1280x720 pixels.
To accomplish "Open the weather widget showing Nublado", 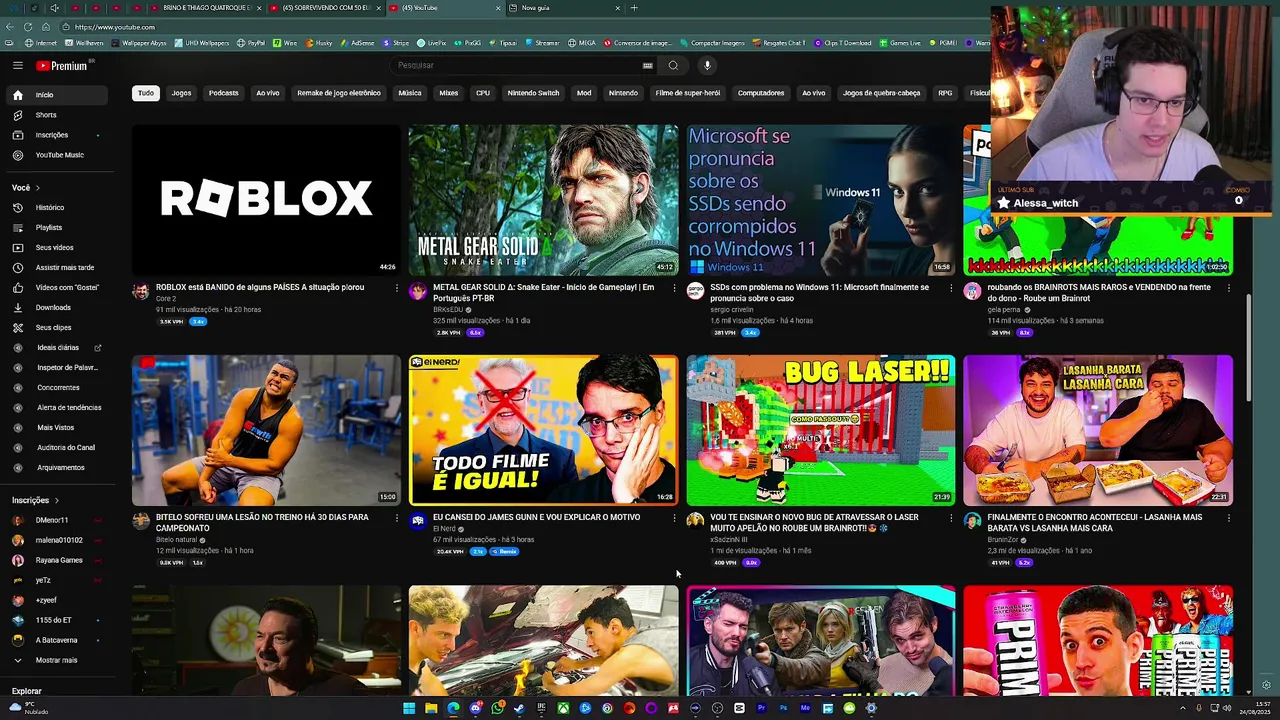I will [x=28, y=708].
